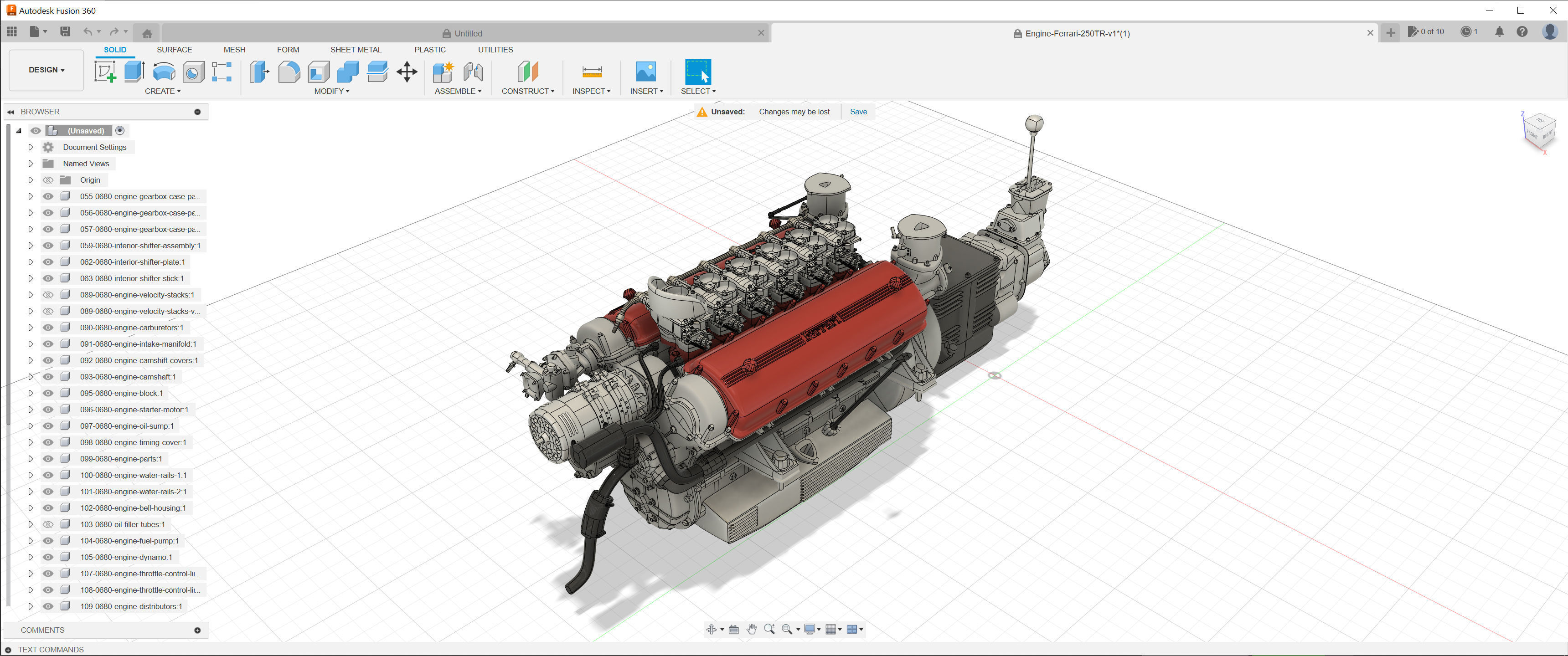Screen dimensions: 1568x656
Task: Open the DESIGN workspace dropdown
Action: pos(46,70)
